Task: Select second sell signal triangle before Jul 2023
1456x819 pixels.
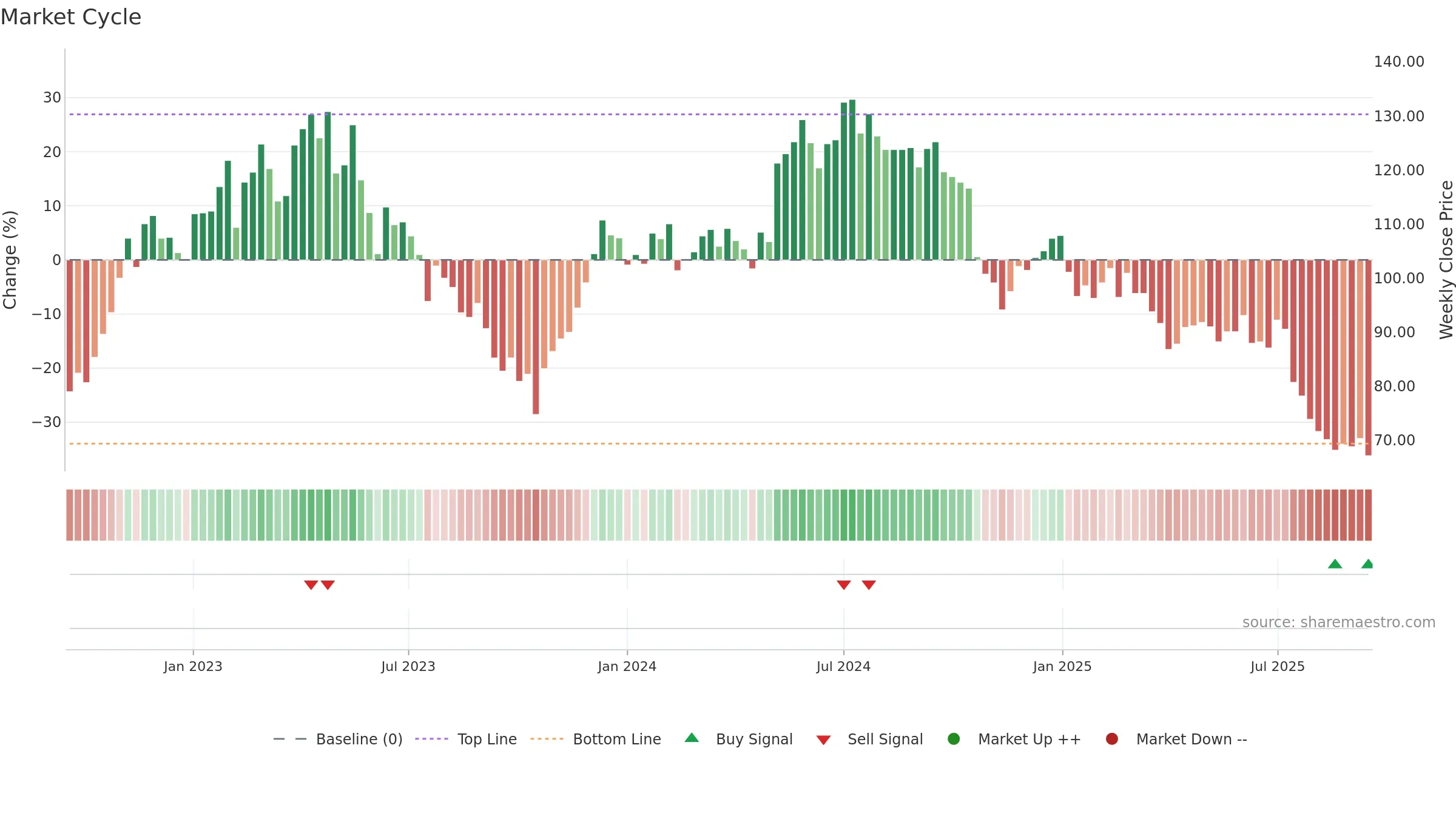Action: [x=328, y=585]
